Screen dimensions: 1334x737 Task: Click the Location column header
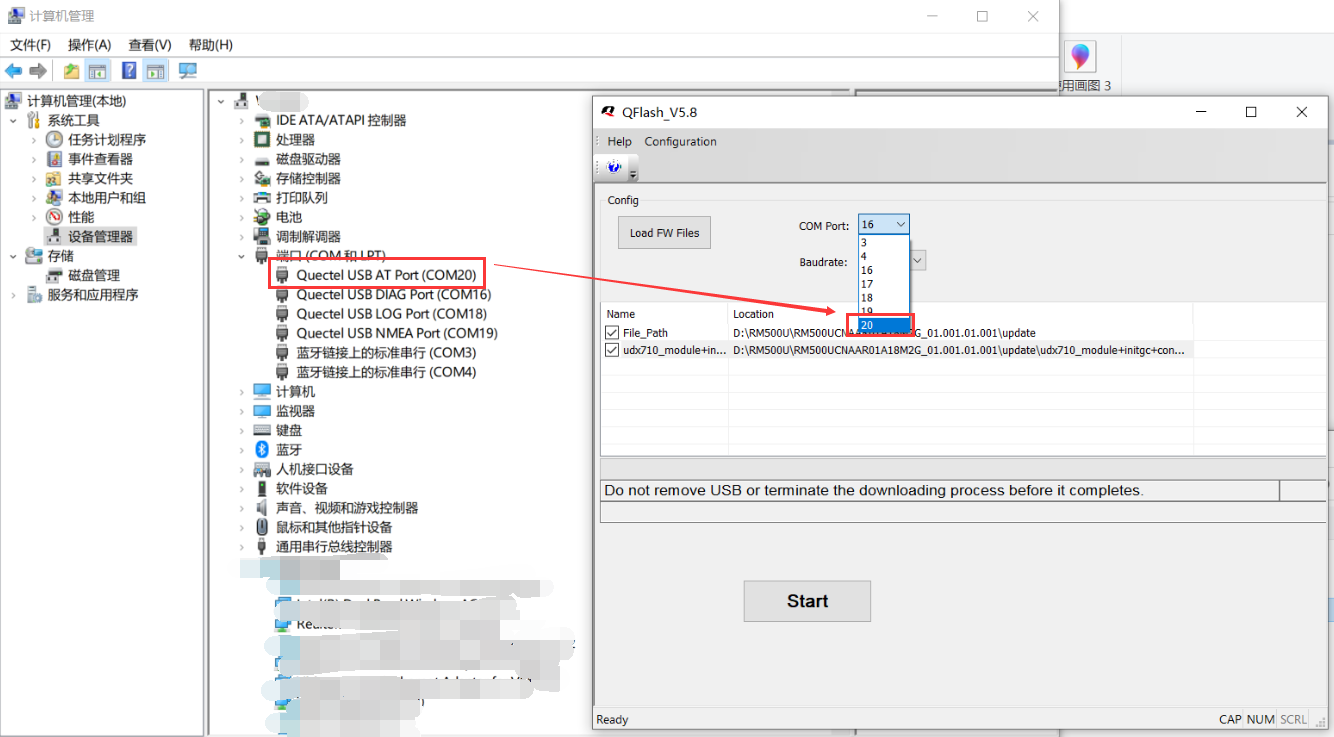[960, 314]
